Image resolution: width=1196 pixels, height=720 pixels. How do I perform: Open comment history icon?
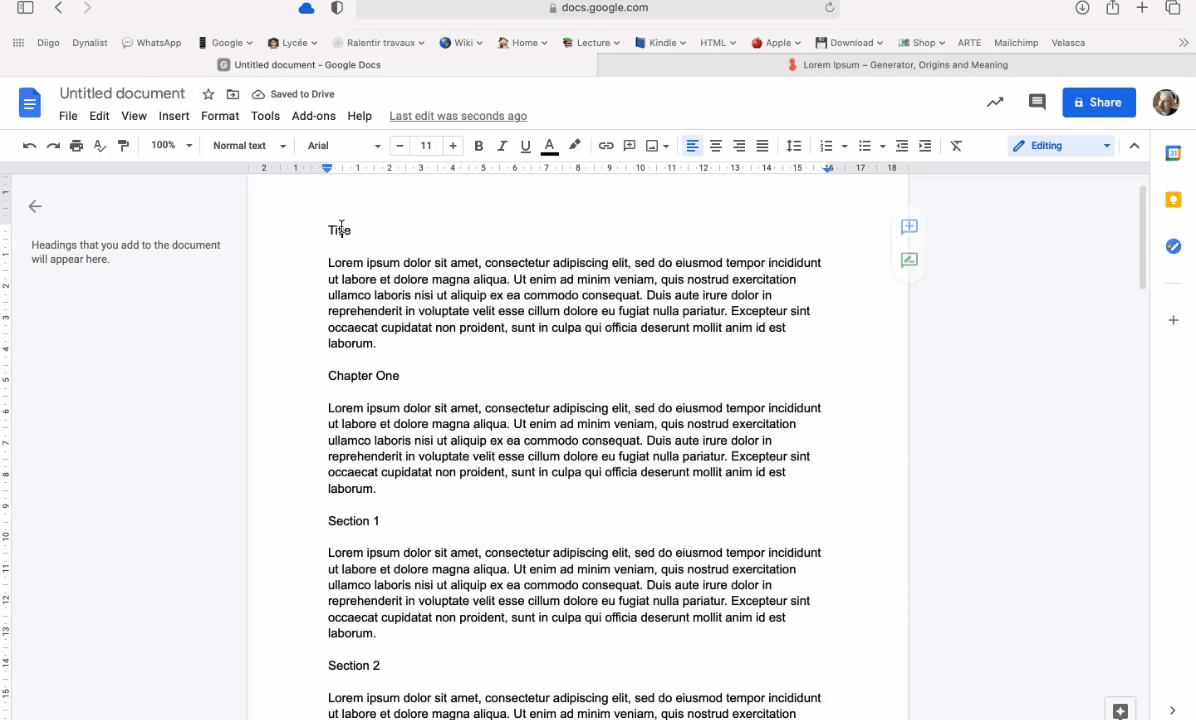(x=1037, y=102)
